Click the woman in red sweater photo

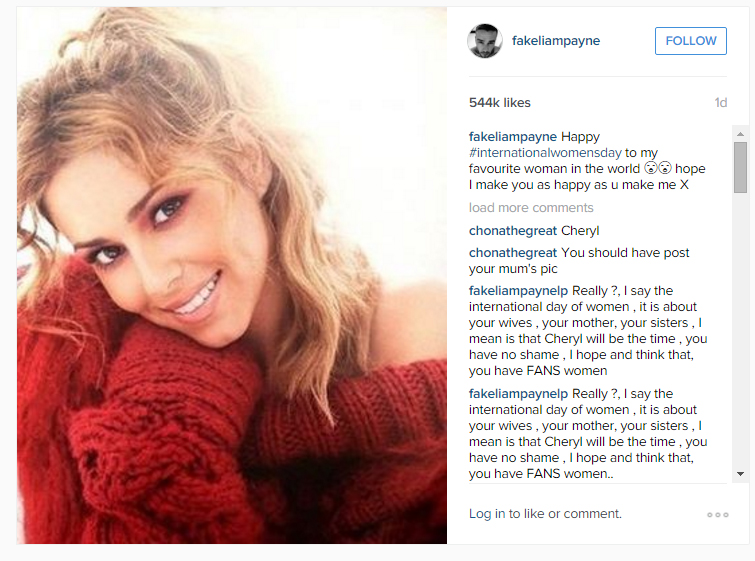tap(232, 275)
